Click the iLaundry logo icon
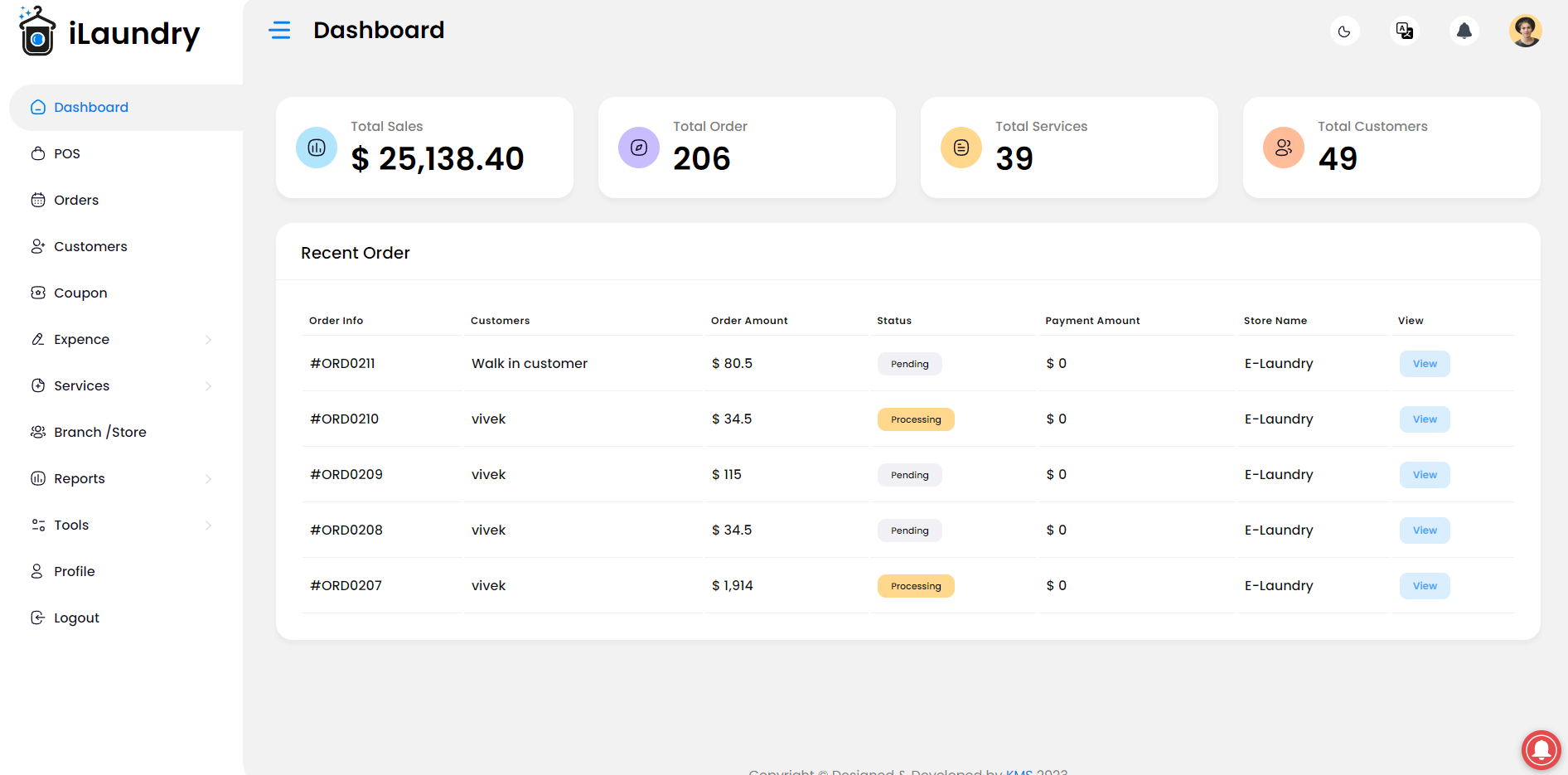 (37, 31)
